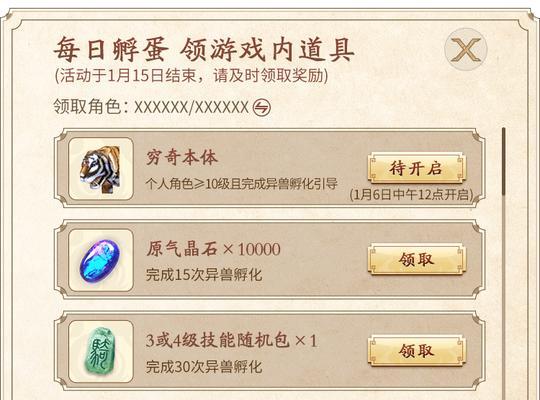Image resolution: width=540 pixels, height=400 pixels.
Task: Click the XXXXXX/XXXXXX role name field
Action: (x=191, y=107)
